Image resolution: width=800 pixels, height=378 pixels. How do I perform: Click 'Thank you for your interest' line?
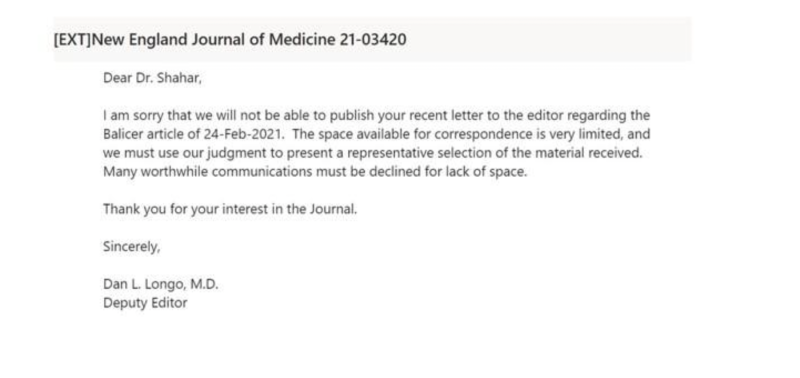230,209
